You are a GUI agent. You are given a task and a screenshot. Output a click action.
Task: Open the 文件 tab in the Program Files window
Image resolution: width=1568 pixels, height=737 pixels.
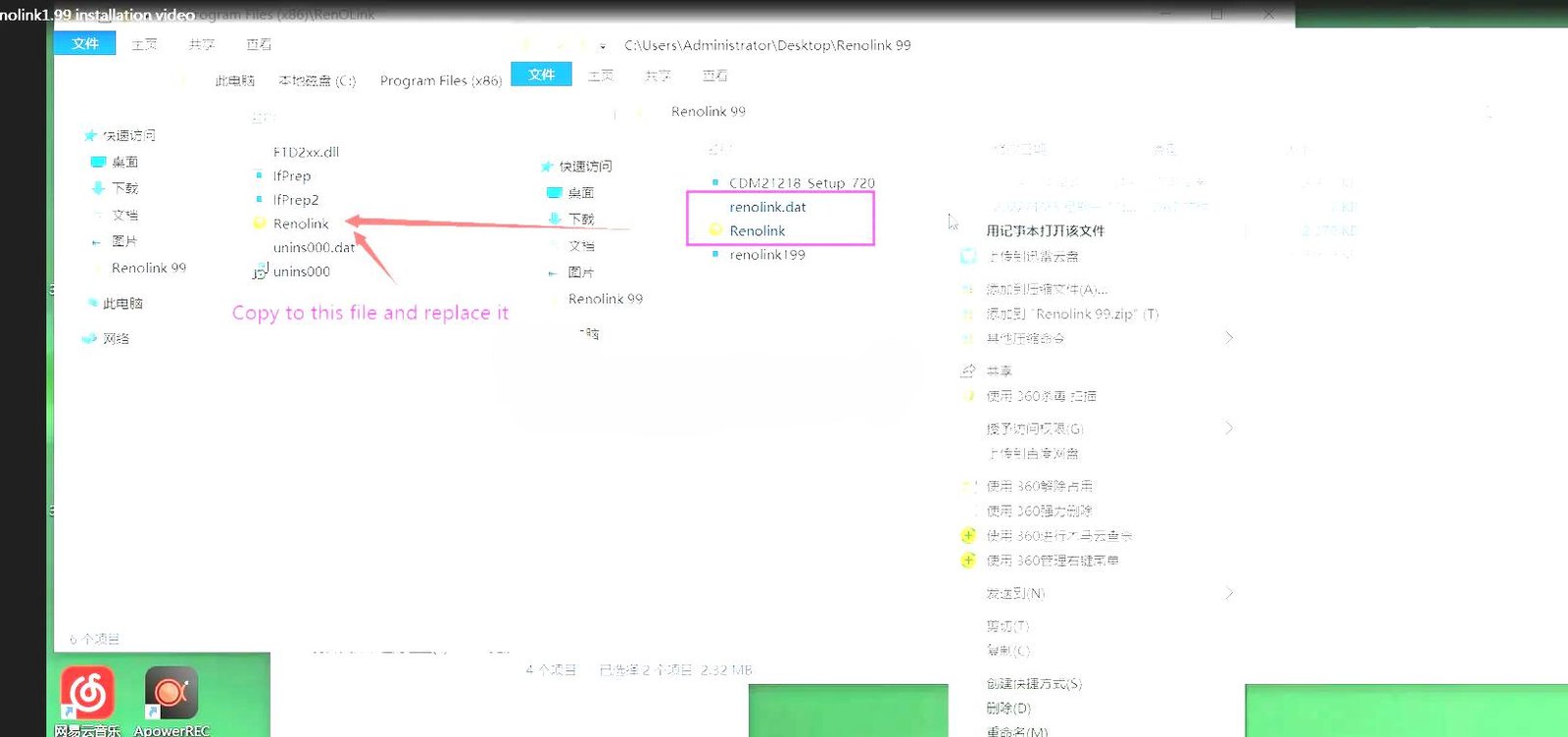85,43
